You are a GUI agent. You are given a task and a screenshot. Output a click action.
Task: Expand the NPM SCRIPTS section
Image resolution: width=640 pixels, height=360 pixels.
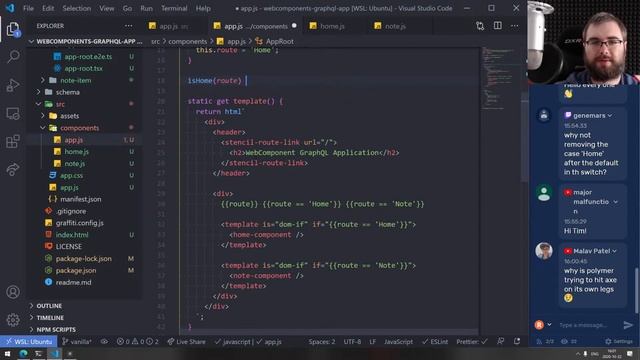[56, 329]
